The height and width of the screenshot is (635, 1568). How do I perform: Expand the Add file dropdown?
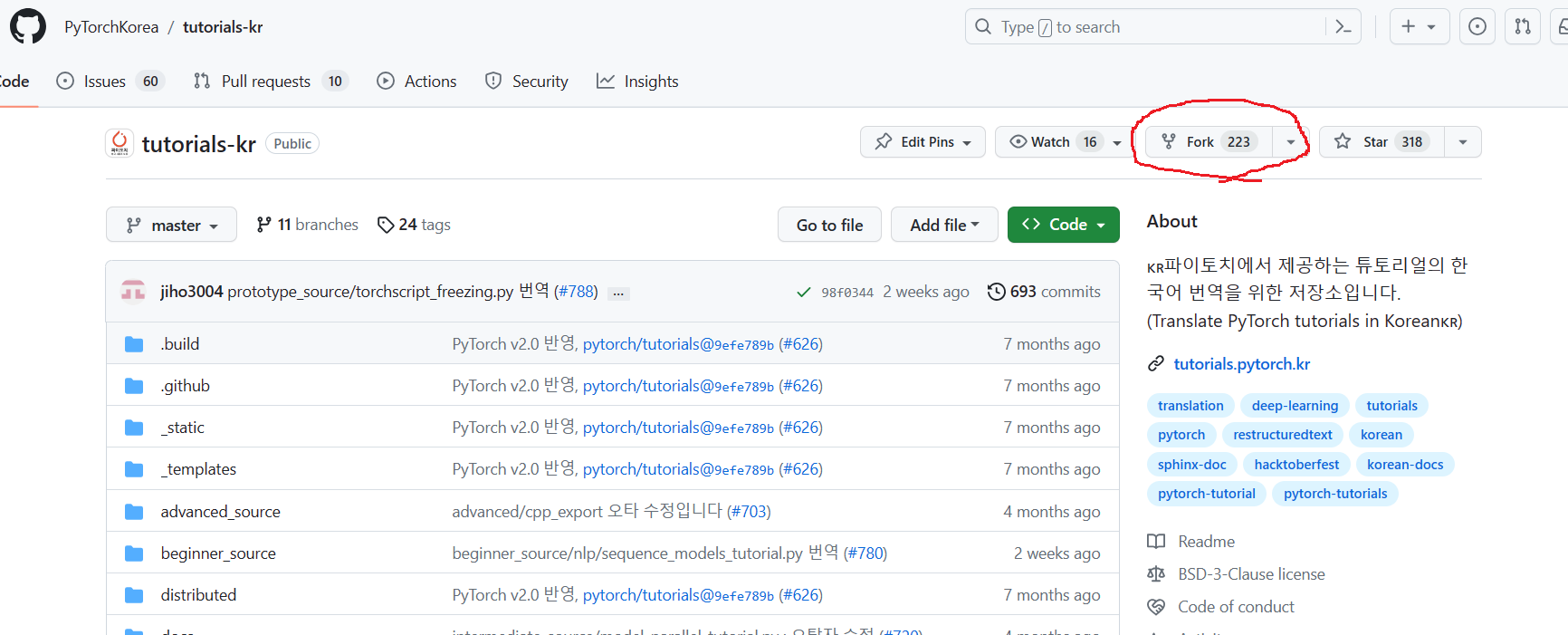tap(944, 225)
